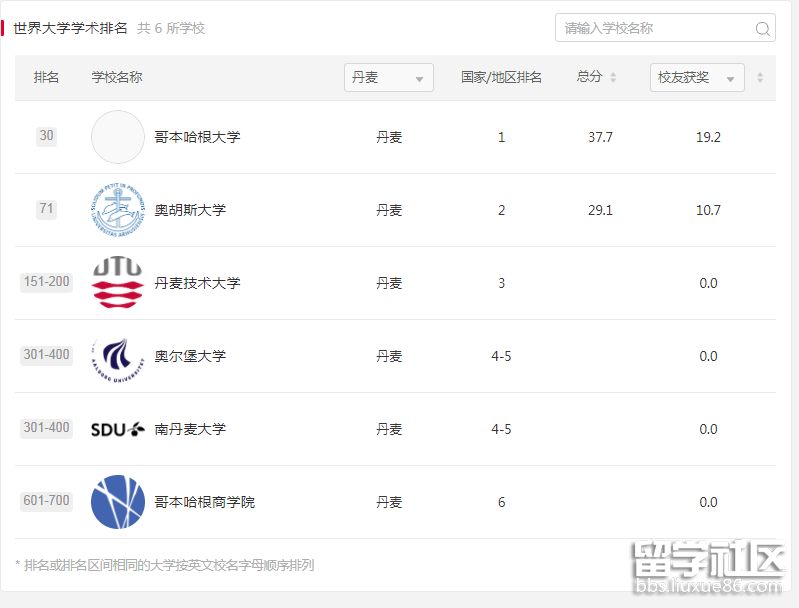The width and height of the screenshot is (799, 608).
Task: Open the 丹麦 country filter dropdown
Action: click(389, 77)
